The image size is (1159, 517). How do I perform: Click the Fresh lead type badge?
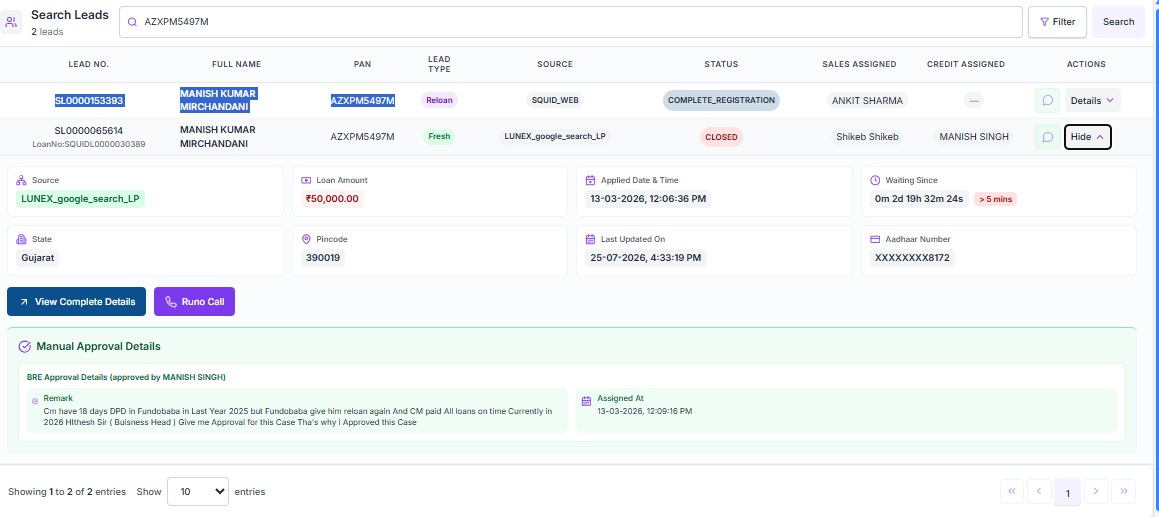[x=439, y=136]
